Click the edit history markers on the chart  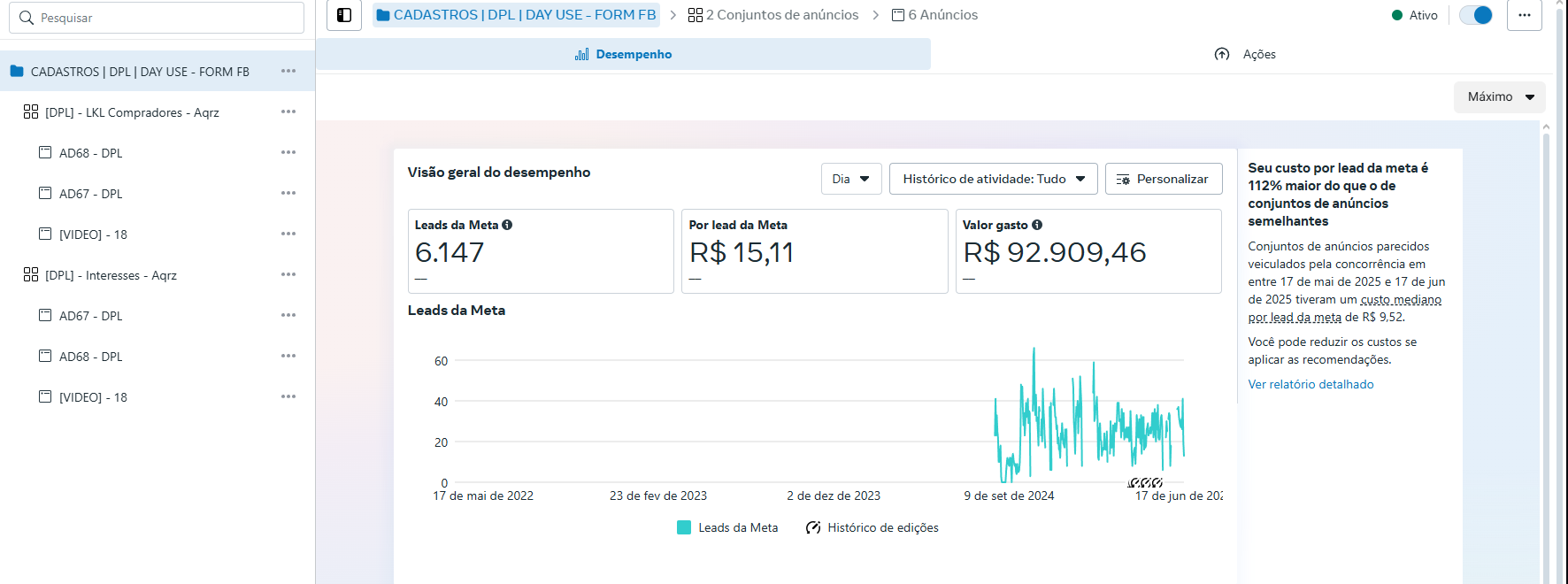coord(1145,482)
